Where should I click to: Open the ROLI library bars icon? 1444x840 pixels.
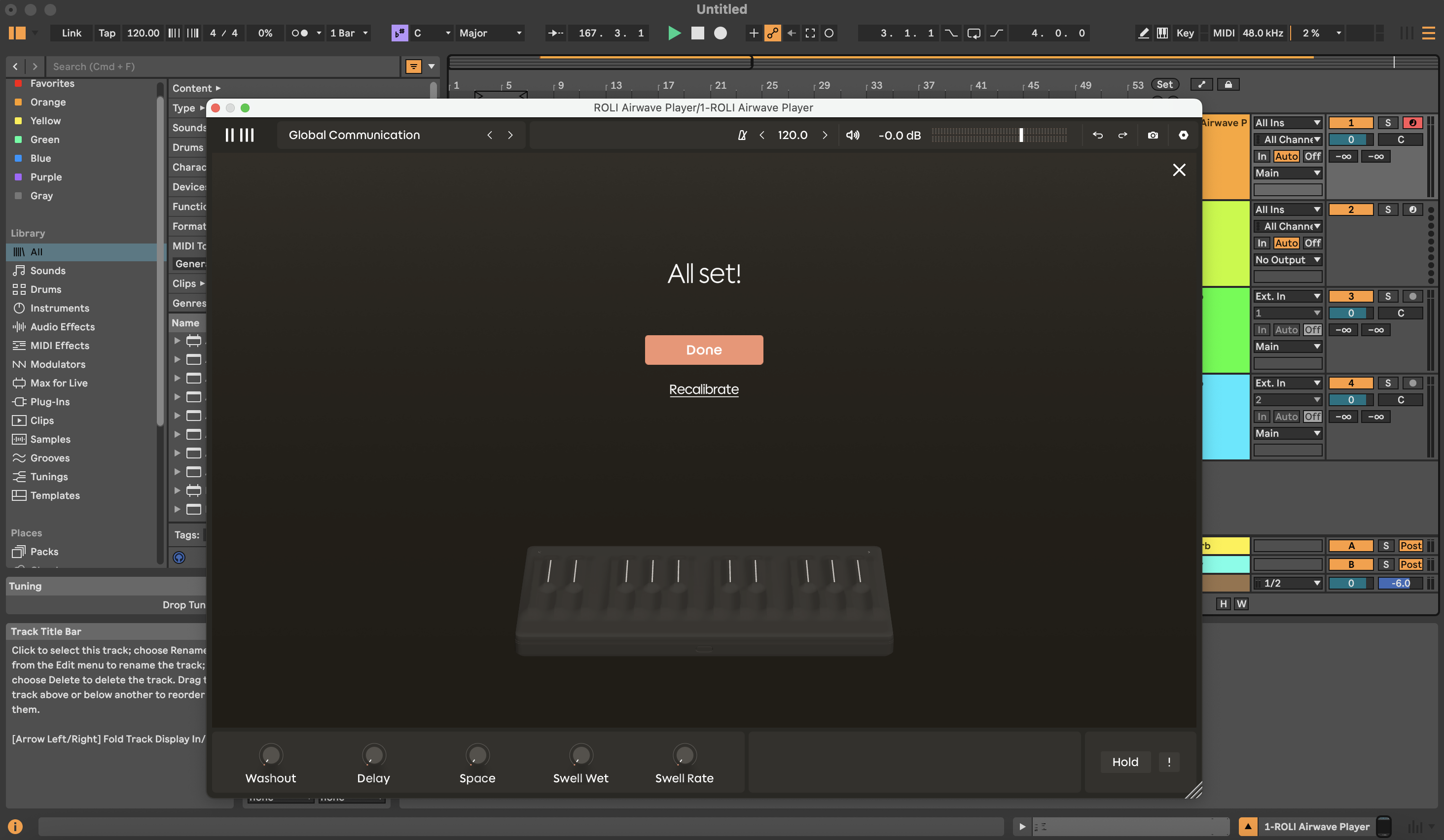[x=240, y=135]
